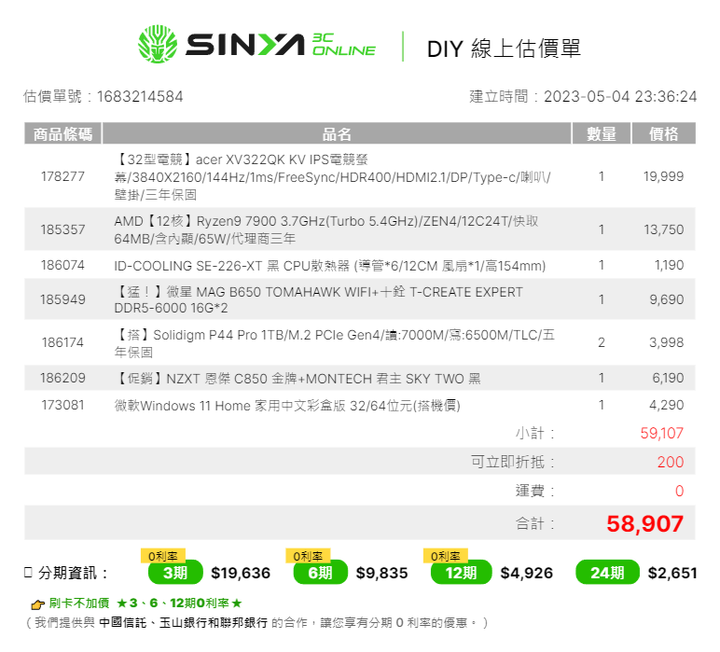Click shipping fee value 0
This screenshot has width=720, height=652.
(680, 491)
